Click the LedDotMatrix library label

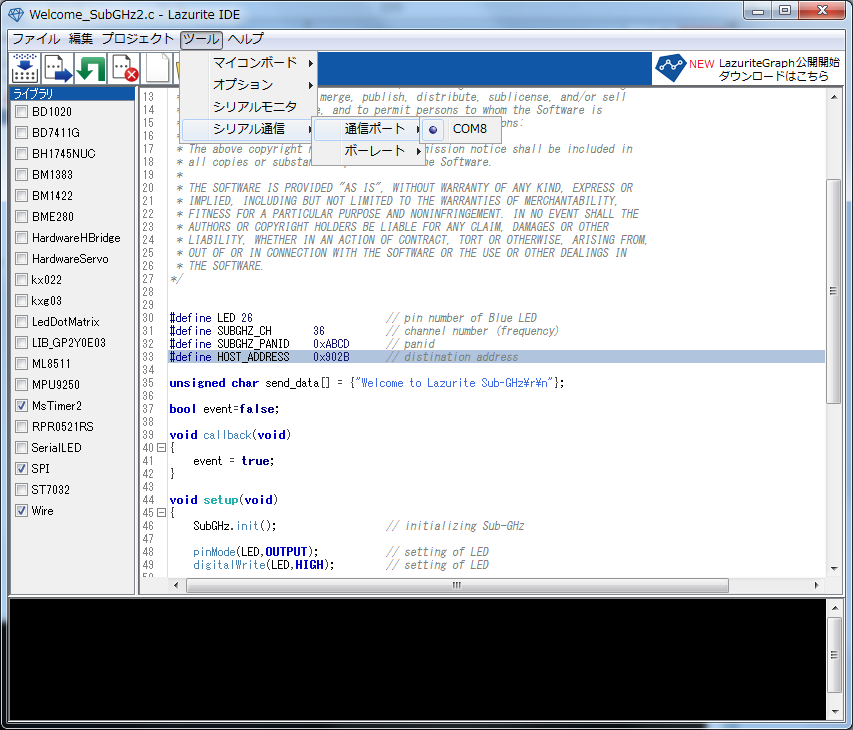[65, 321]
